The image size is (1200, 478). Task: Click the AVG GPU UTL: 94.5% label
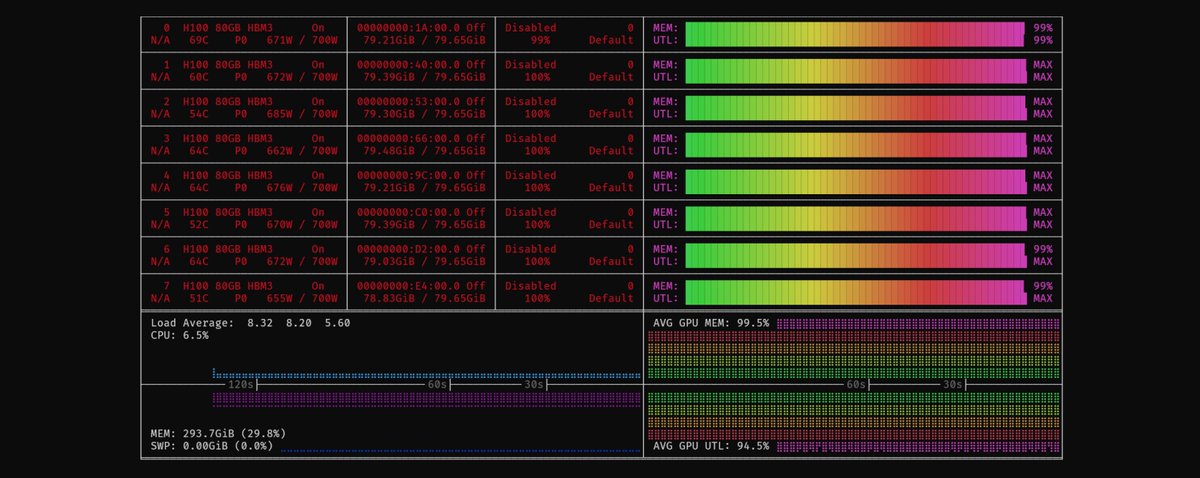coord(711,446)
